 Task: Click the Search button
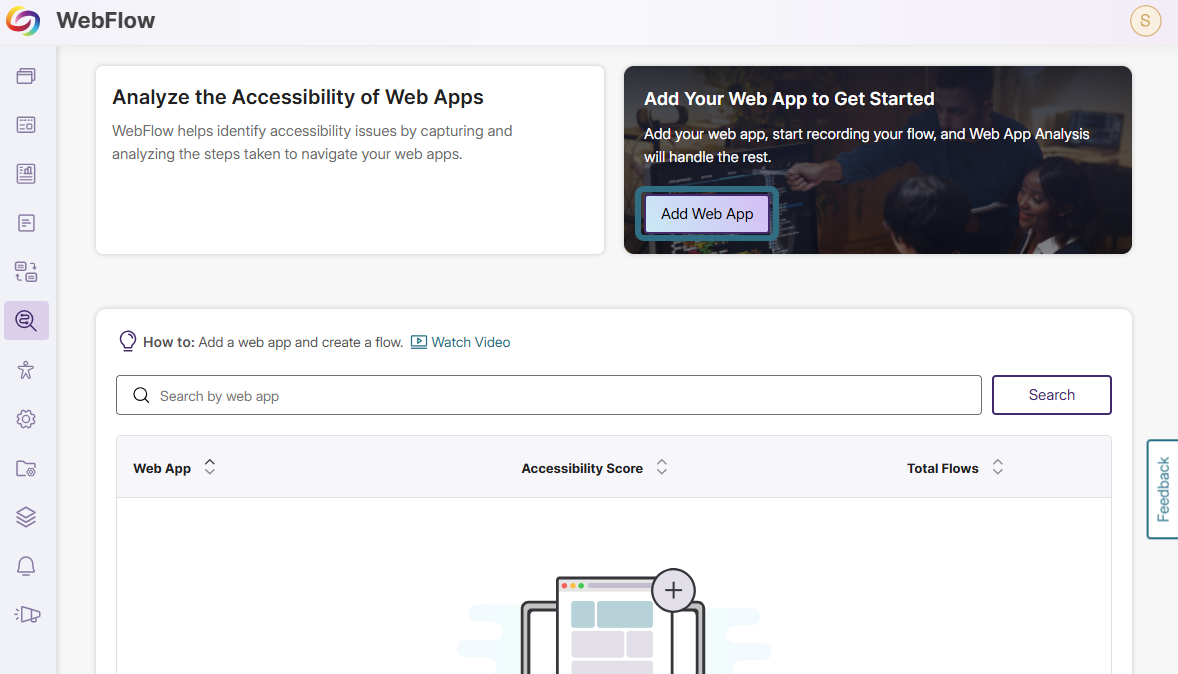(x=1052, y=395)
